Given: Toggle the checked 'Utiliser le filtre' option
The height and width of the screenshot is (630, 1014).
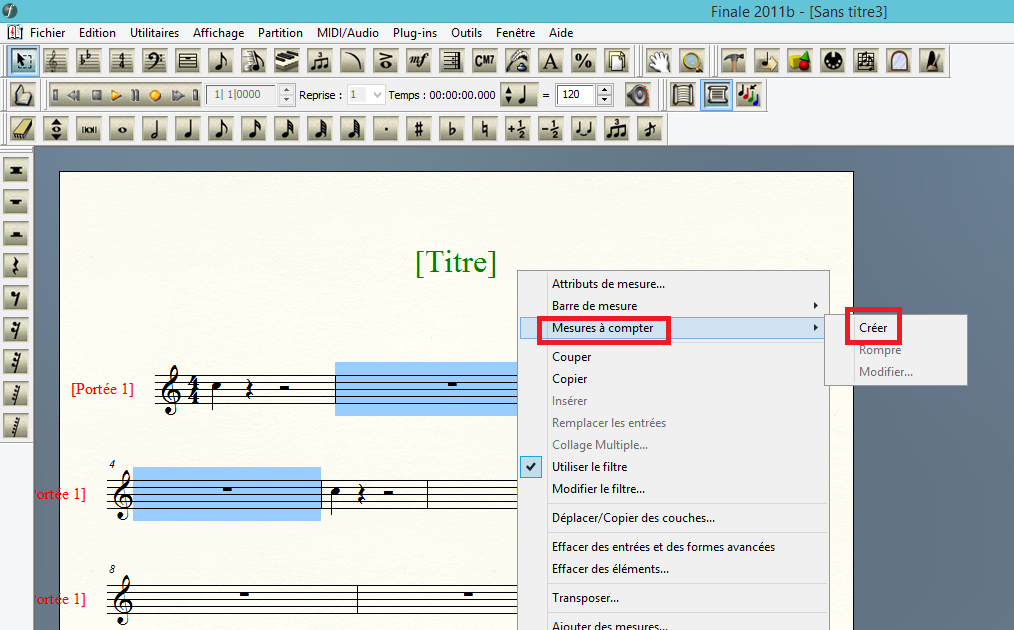Looking at the screenshot, I should 589,467.
